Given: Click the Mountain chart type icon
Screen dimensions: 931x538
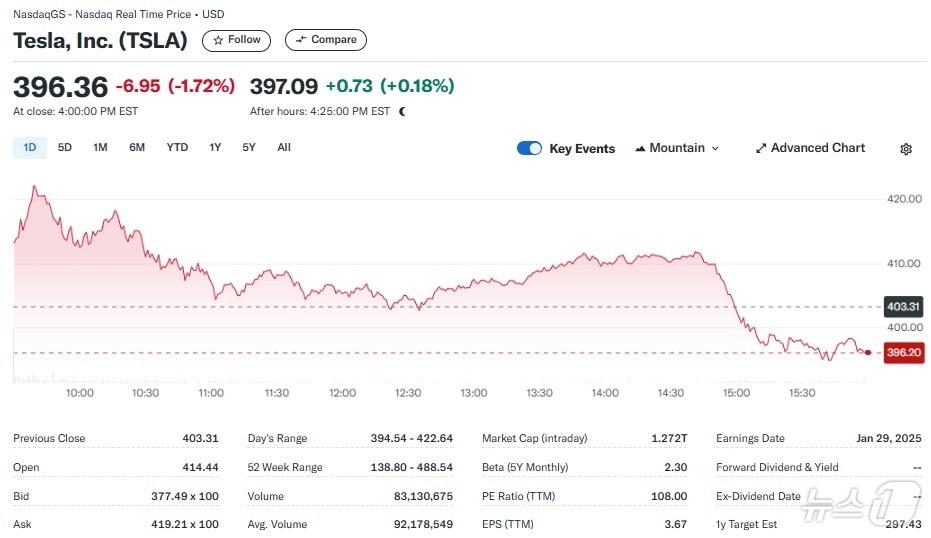Looking at the screenshot, I should tap(640, 148).
